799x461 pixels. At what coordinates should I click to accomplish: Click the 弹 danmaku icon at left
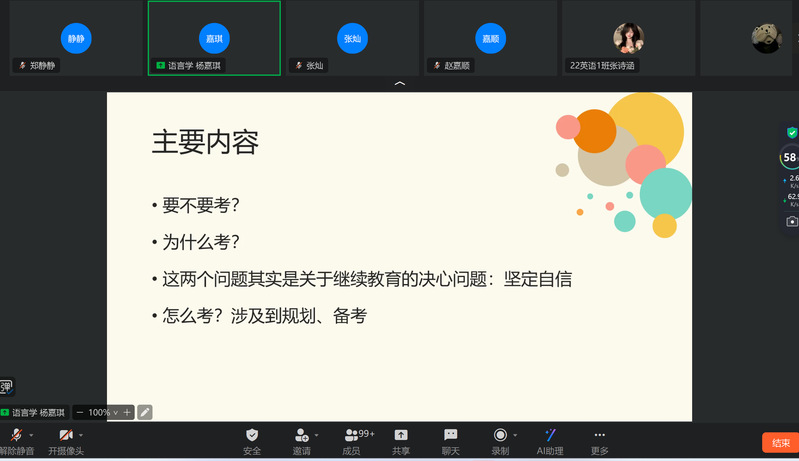[x=6, y=387]
